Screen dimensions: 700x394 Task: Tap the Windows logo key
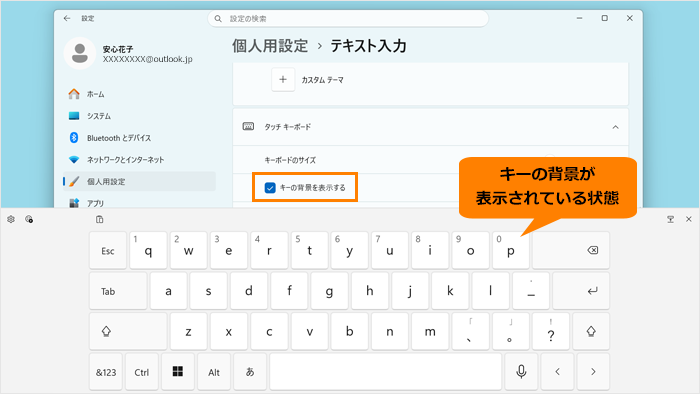click(x=178, y=372)
